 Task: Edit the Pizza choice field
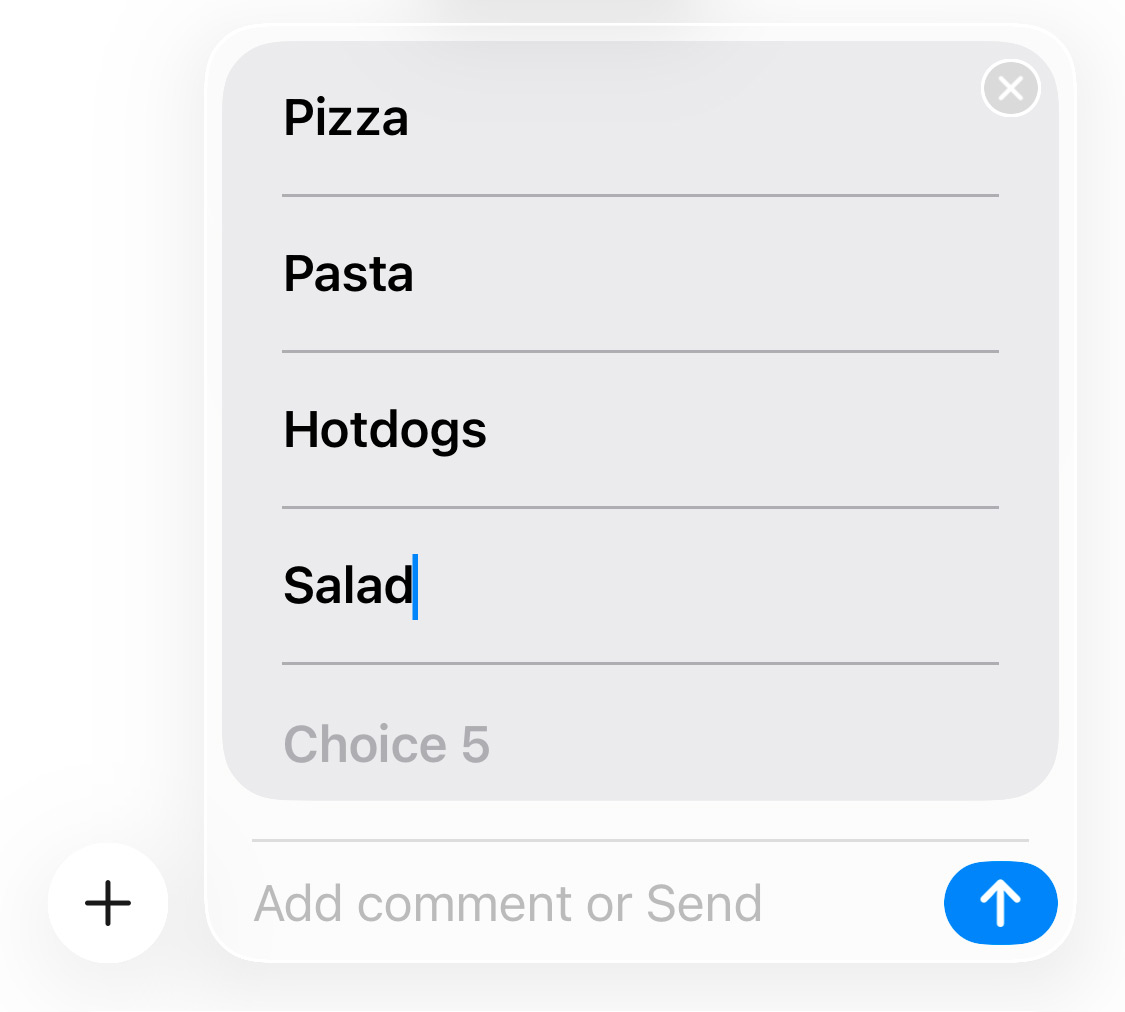pyautogui.click(x=640, y=118)
